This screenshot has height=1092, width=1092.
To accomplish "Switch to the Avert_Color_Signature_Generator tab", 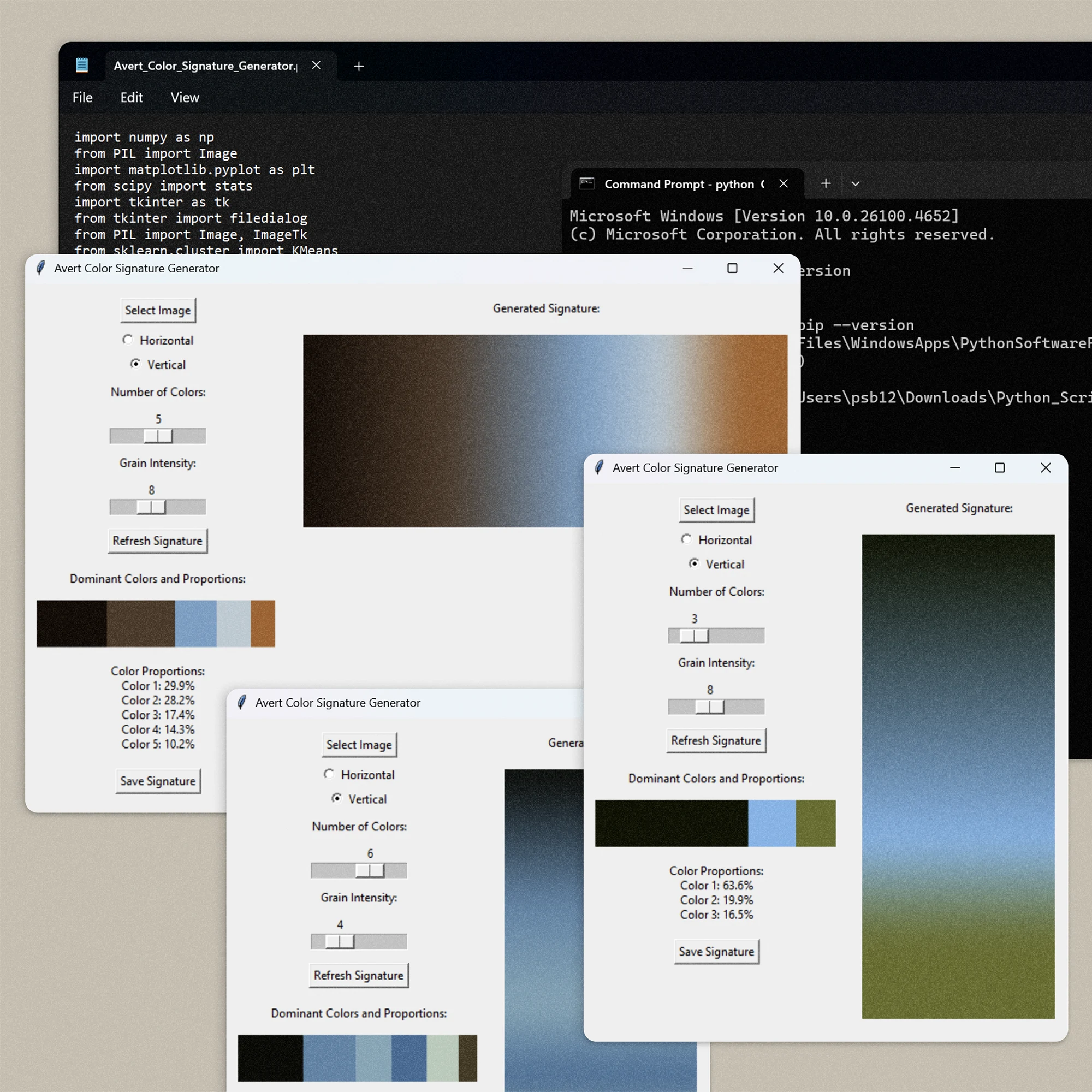I will point(205,66).
